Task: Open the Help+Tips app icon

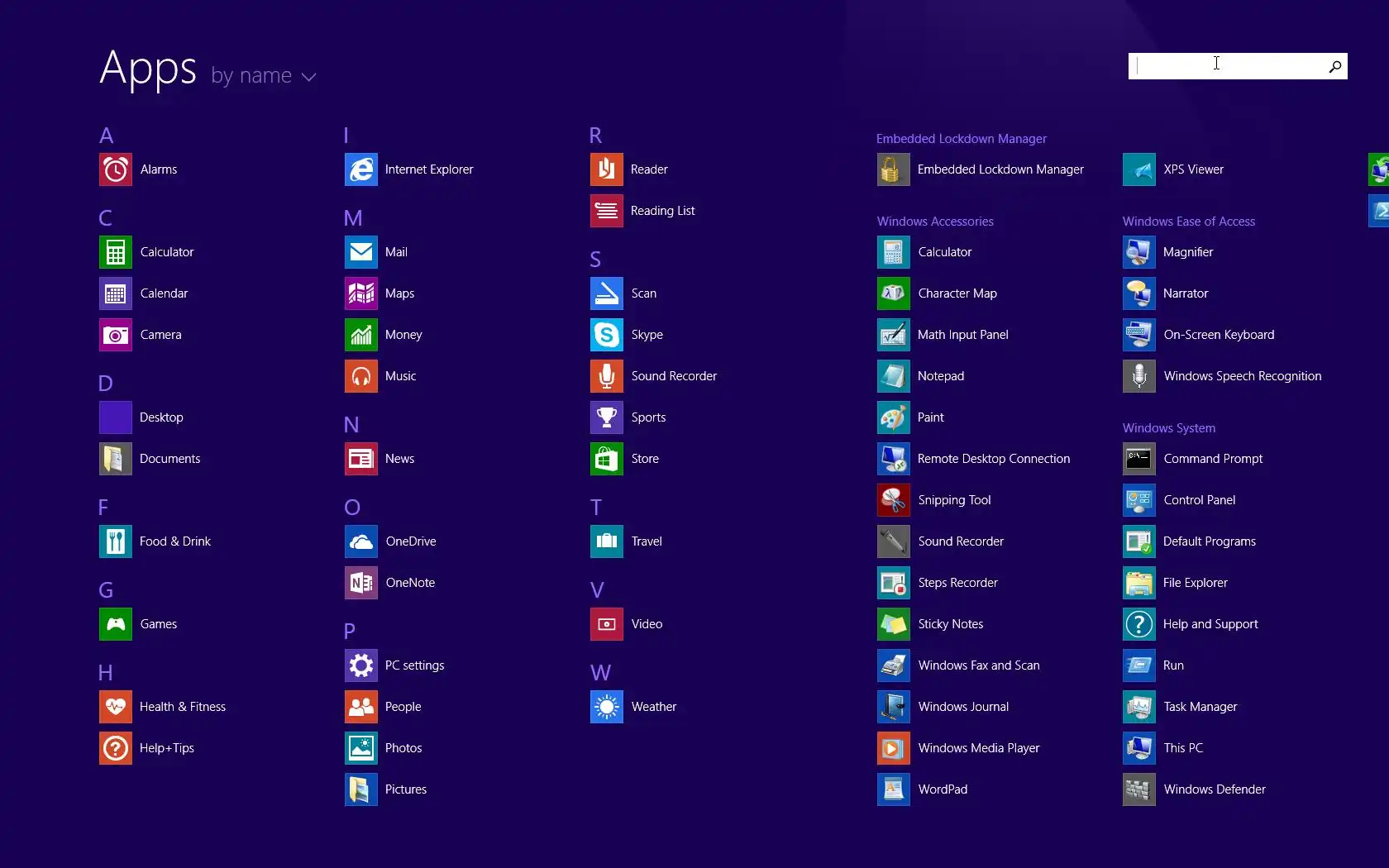Action: (116, 748)
